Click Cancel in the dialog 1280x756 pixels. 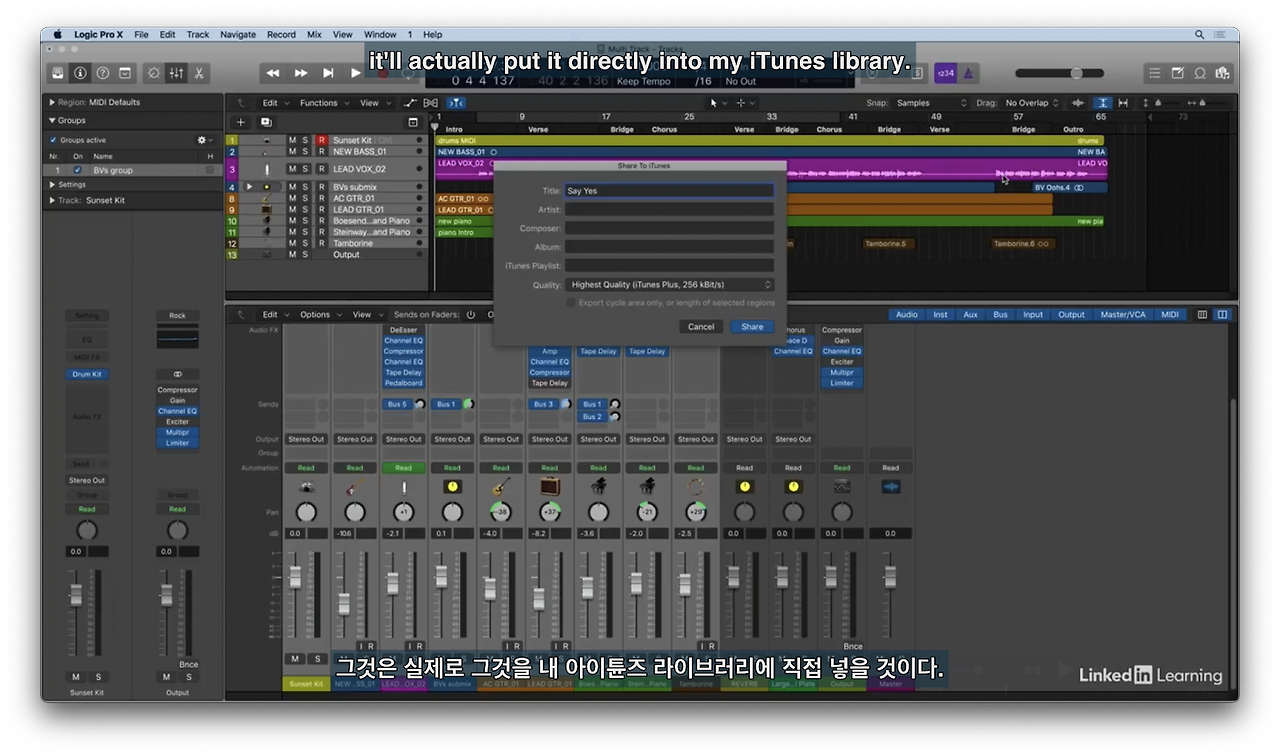701,326
